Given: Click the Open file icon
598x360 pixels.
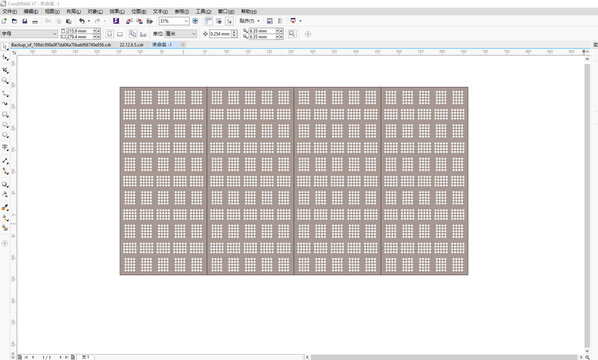Looking at the screenshot, I should [14, 21].
